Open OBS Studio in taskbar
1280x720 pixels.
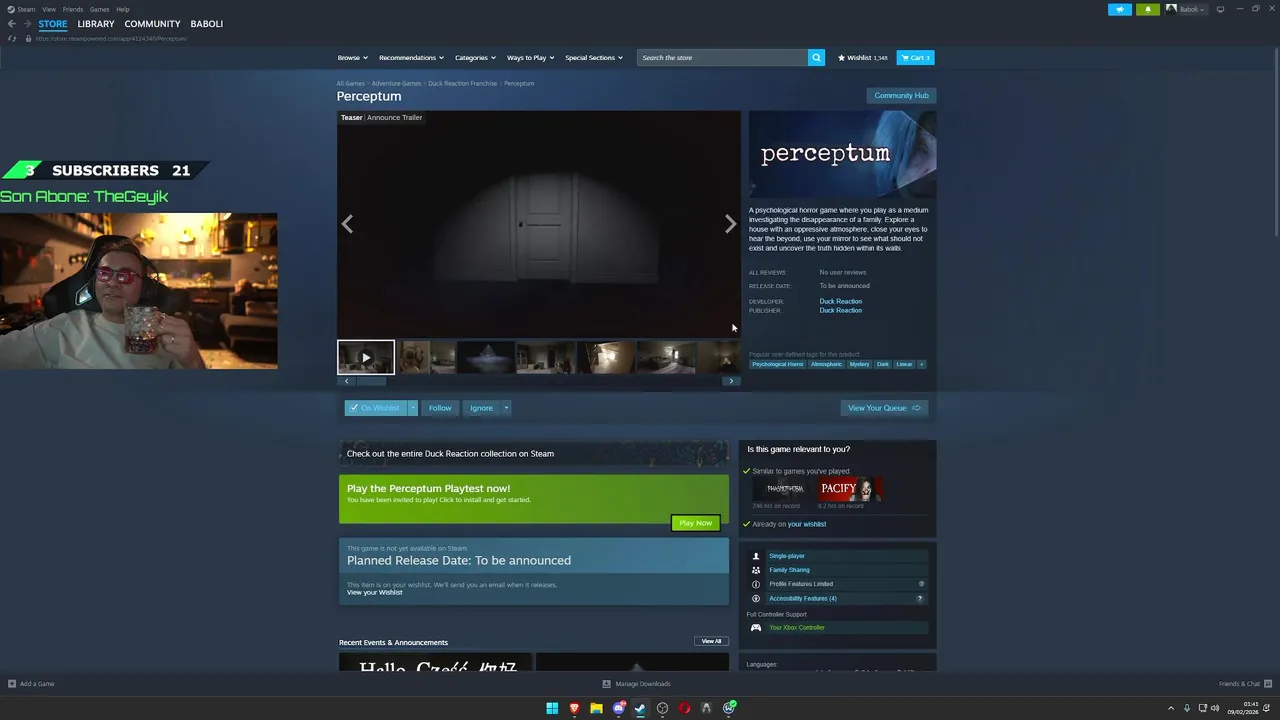662,708
